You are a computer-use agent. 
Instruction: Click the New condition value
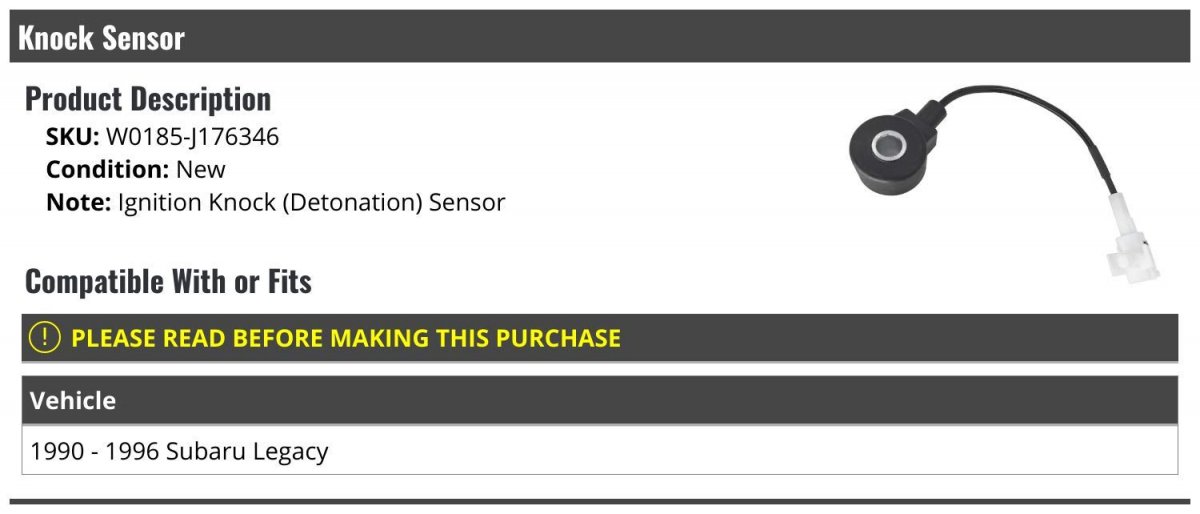201,169
